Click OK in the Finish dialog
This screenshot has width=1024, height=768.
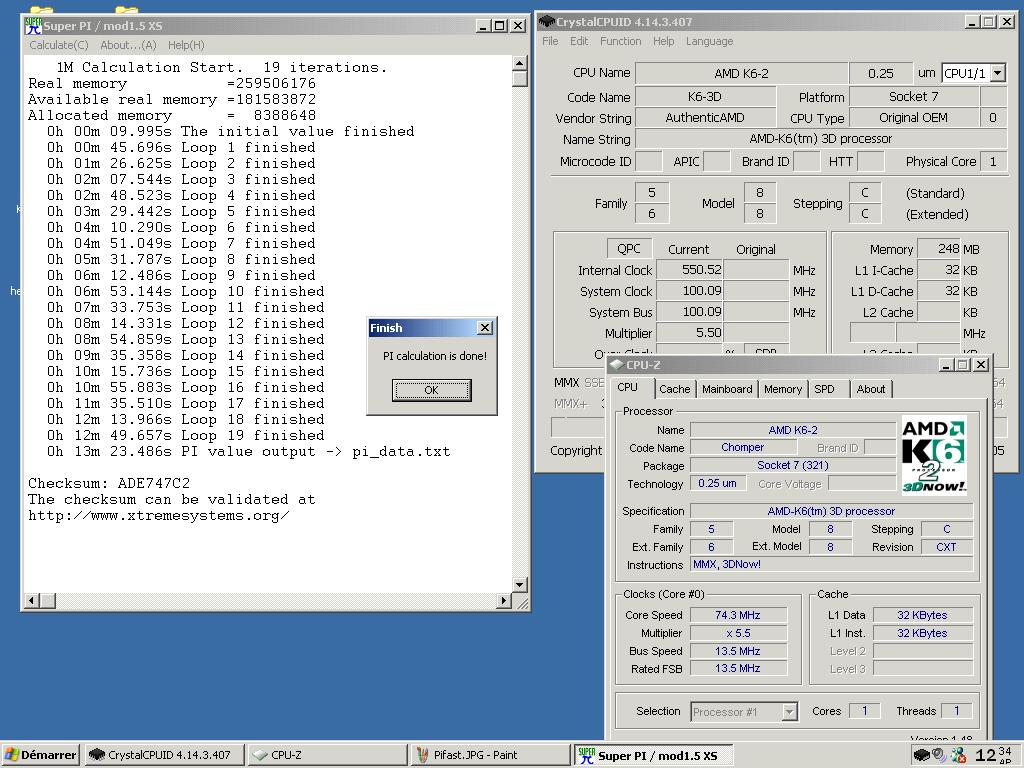coord(431,390)
